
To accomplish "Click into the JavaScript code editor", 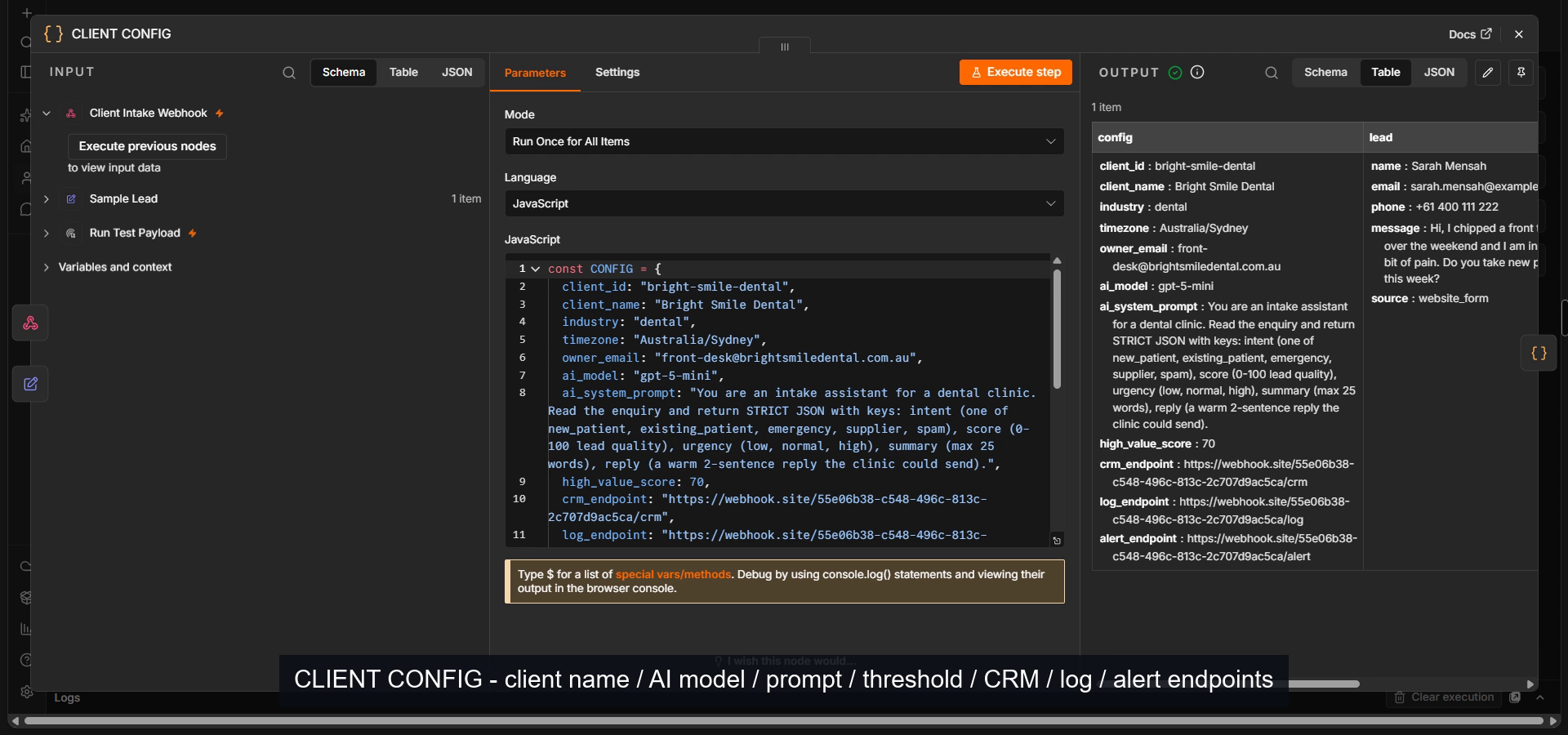I will click(x=777, y=400).
